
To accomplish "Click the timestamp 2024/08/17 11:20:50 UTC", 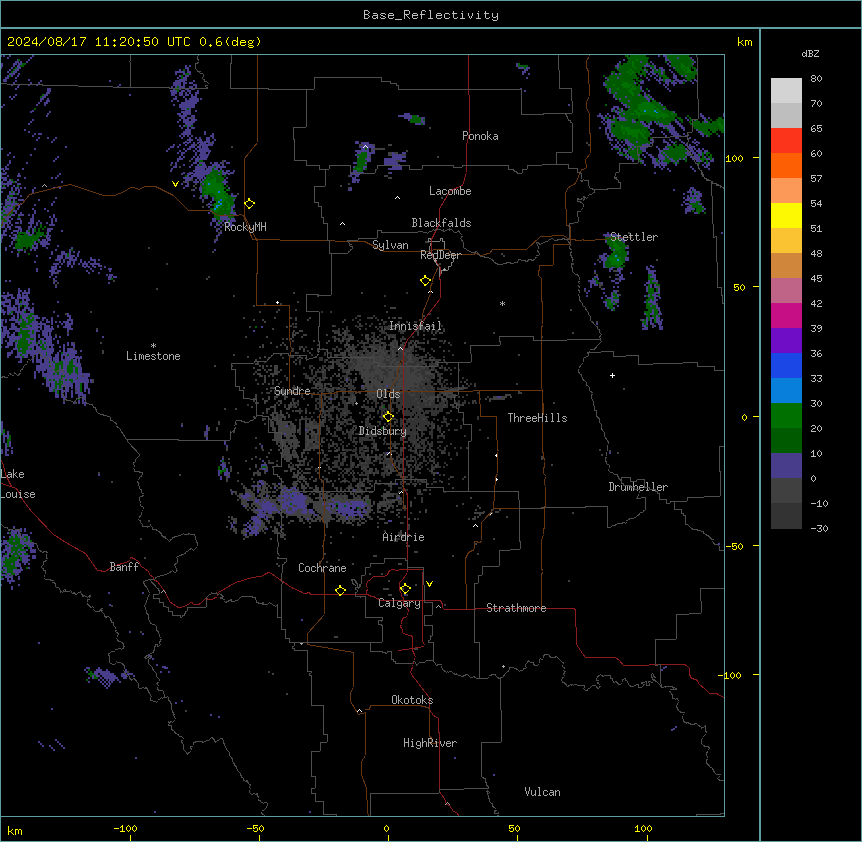I will click(x=100, y=42).
